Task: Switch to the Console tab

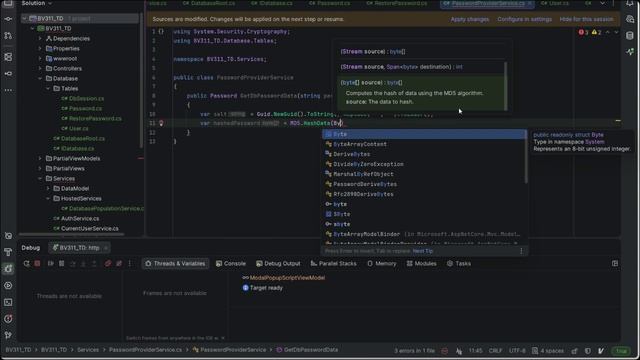Action: 231,264
